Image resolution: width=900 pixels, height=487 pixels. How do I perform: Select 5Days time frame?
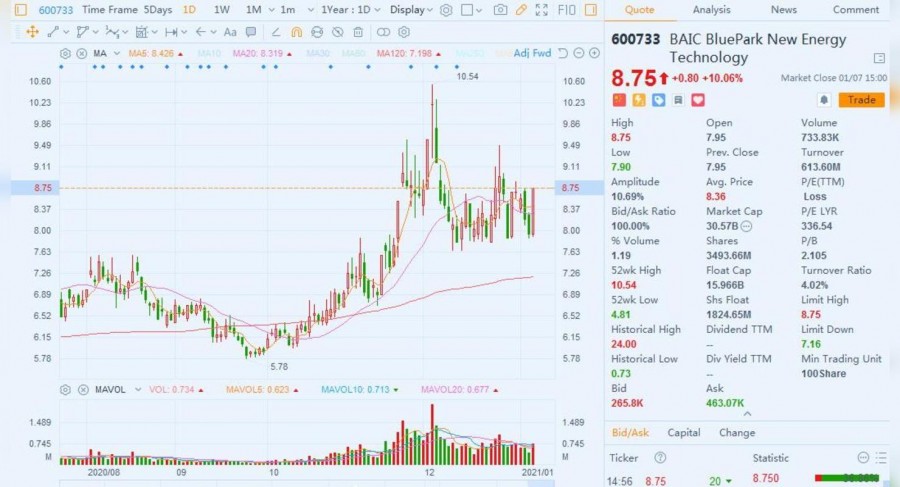click(x=158, y=10)
